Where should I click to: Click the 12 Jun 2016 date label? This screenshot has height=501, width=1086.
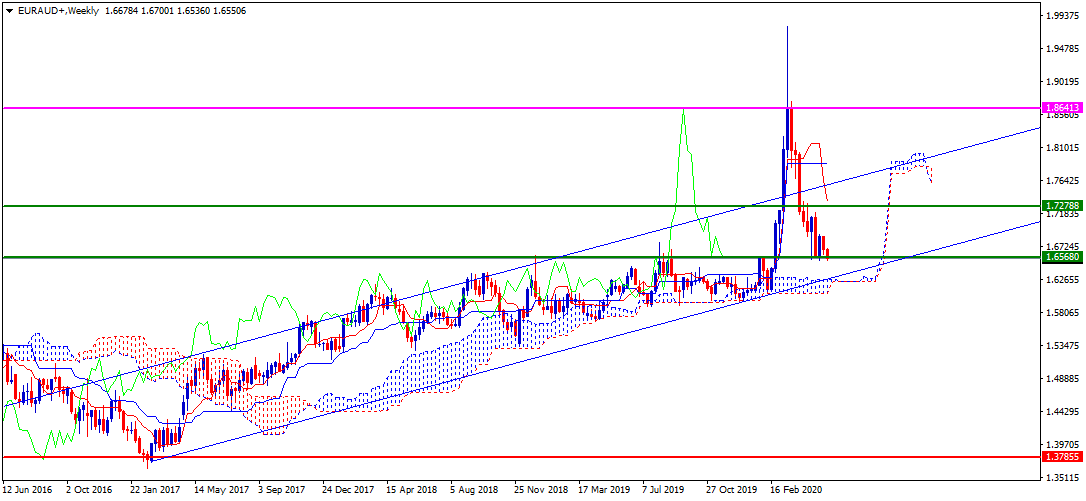click(25, 489)
